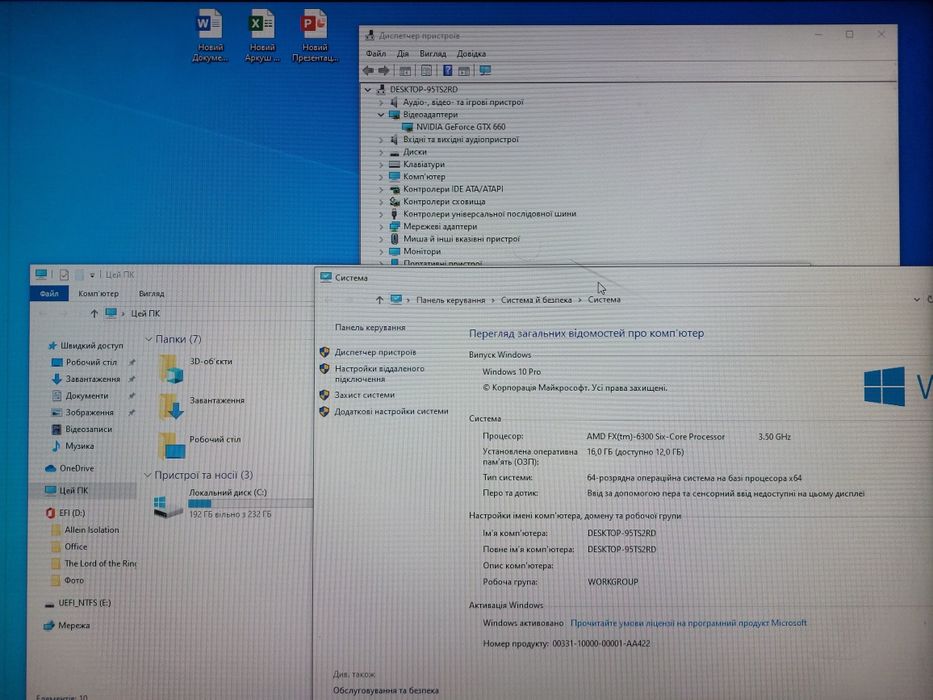Select Відеозаписи in Explorer sidebar
This screenshot has width=933, height=700.
tap(87, 429)
